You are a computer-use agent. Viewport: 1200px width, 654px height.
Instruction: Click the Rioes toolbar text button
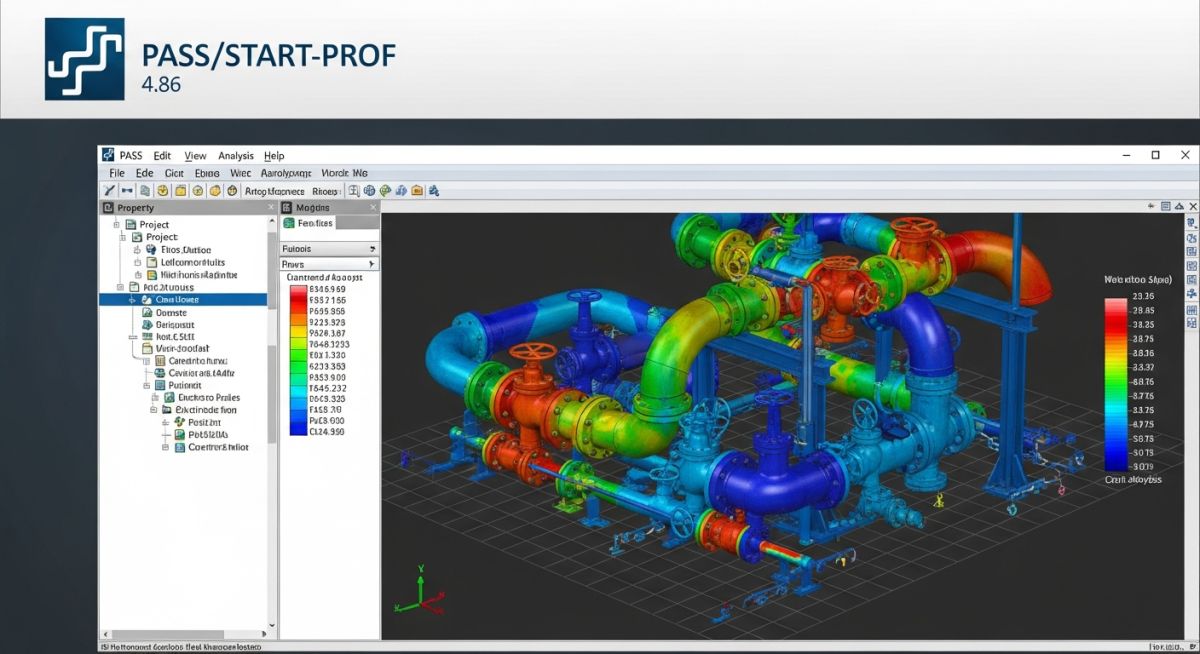point(325,190)
